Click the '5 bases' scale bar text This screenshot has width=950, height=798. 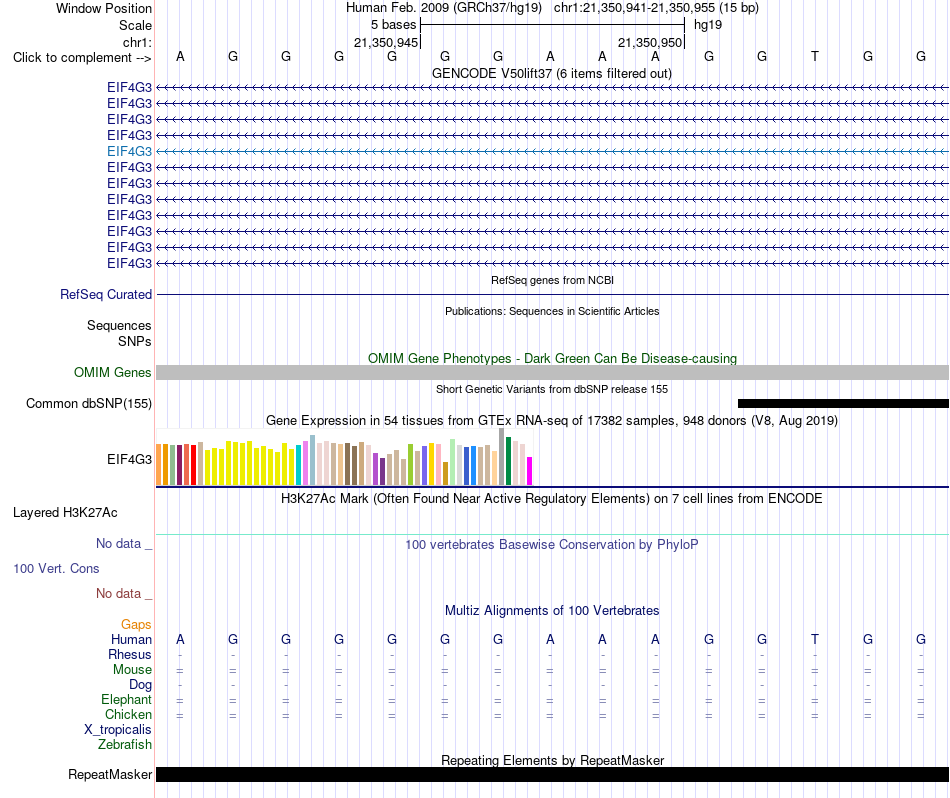[x=393, y=25]
